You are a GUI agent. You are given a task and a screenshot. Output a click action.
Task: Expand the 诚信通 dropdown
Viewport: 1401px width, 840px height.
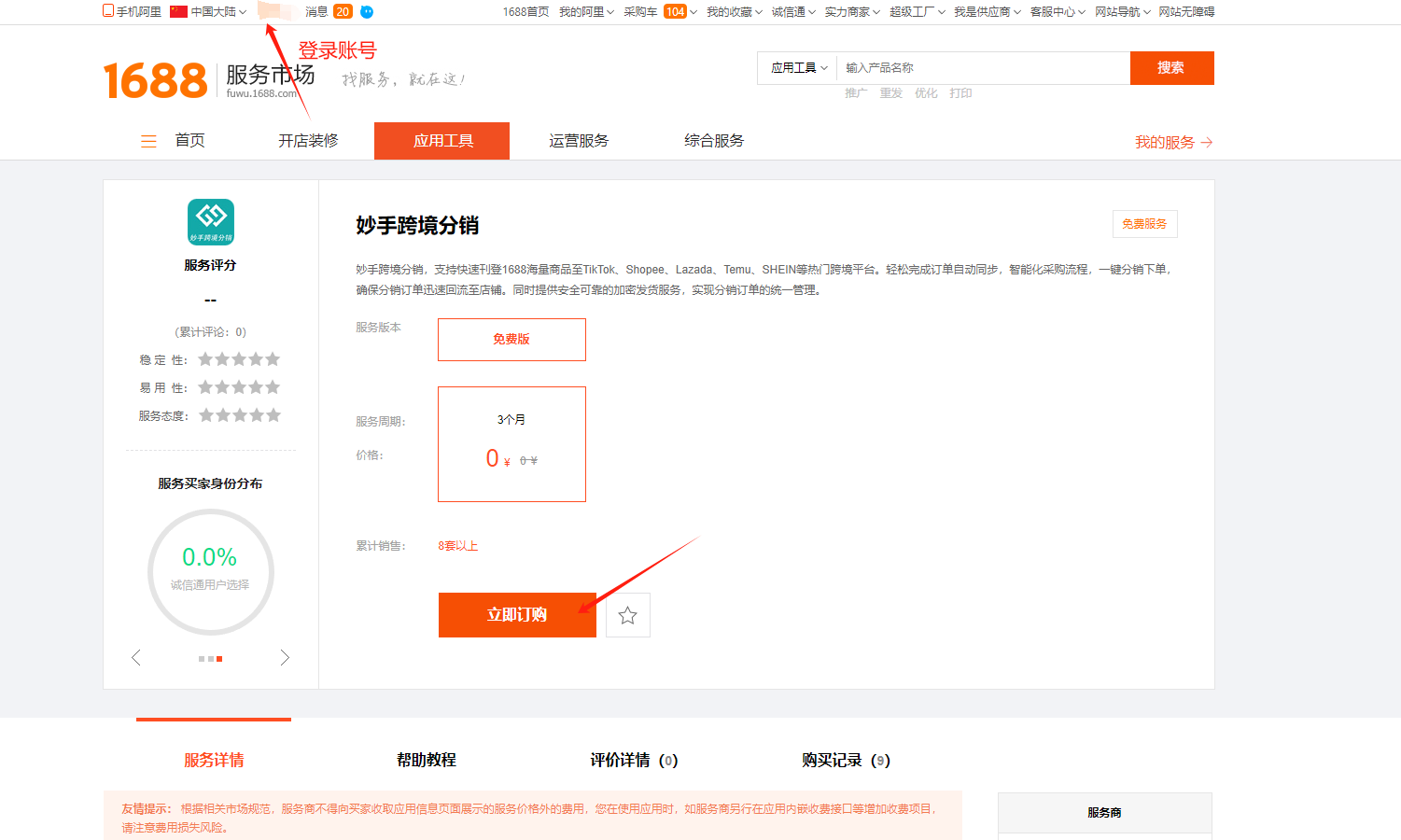(792, 11)
